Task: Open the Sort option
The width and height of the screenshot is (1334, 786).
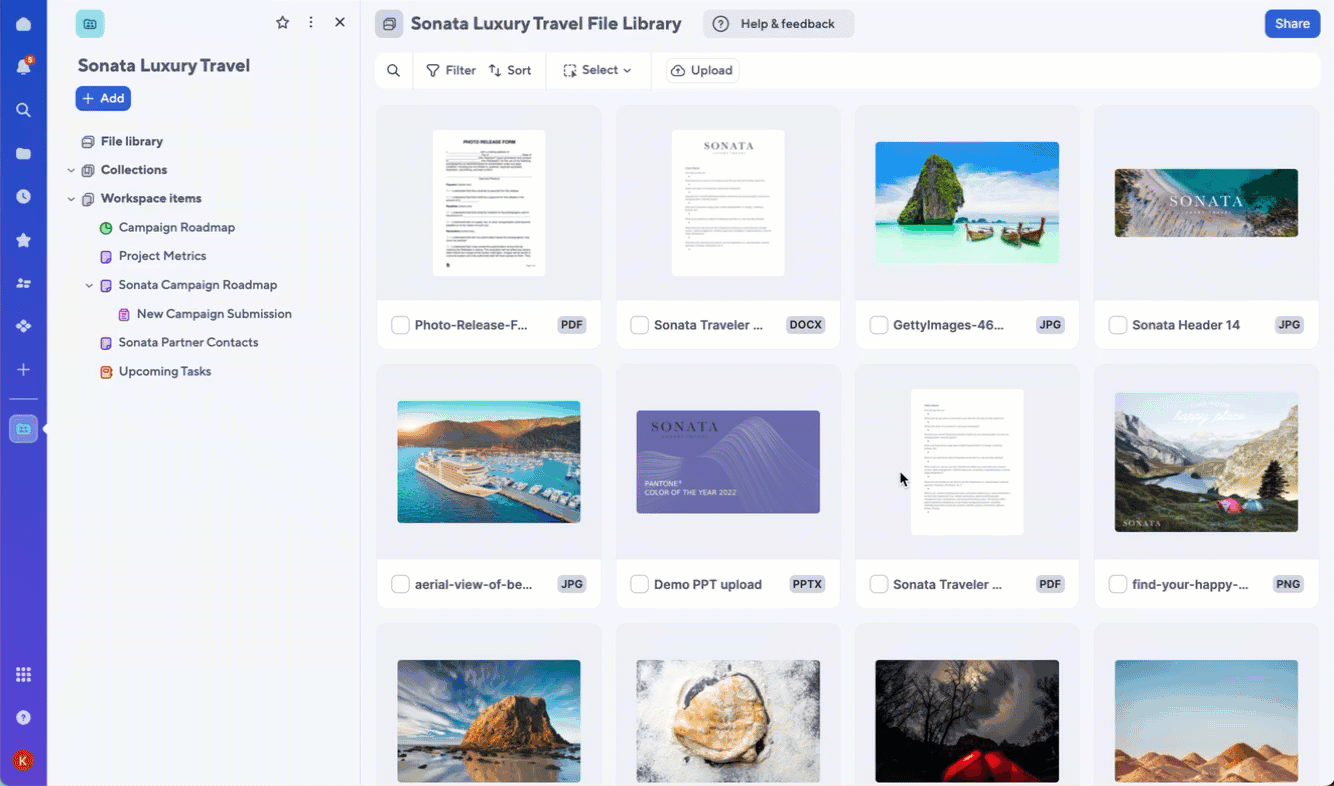Action: (x=510, y=70)
